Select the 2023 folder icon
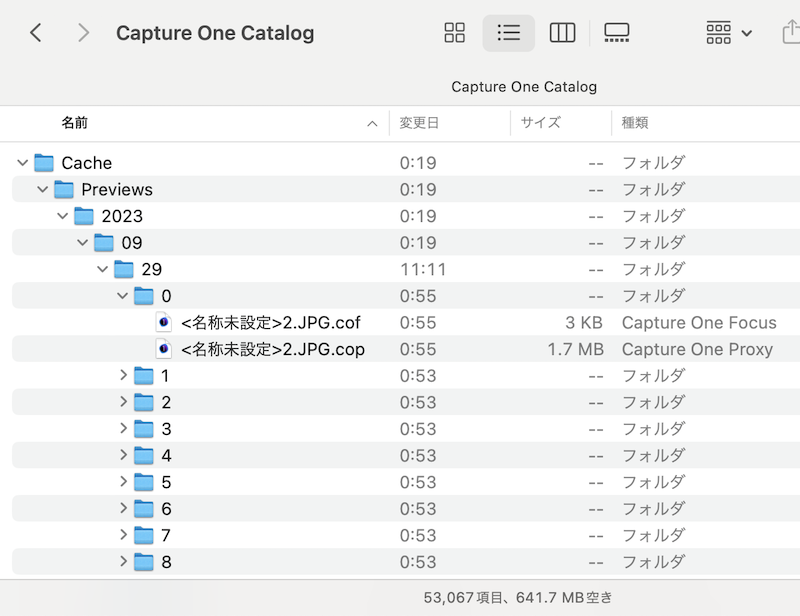This screenshot has height=616, width=800. (x=84, y=216)
